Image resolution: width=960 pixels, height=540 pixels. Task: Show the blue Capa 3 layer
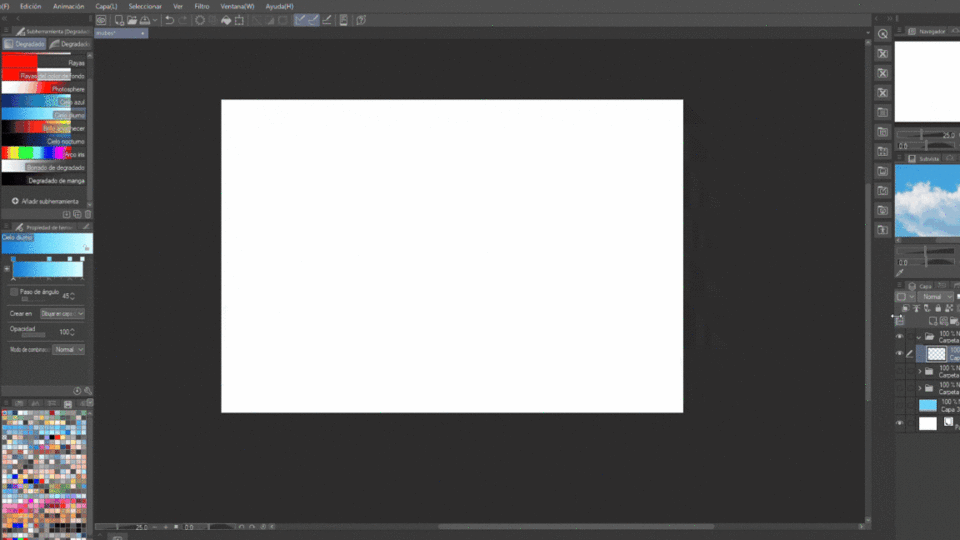(899, 405)
